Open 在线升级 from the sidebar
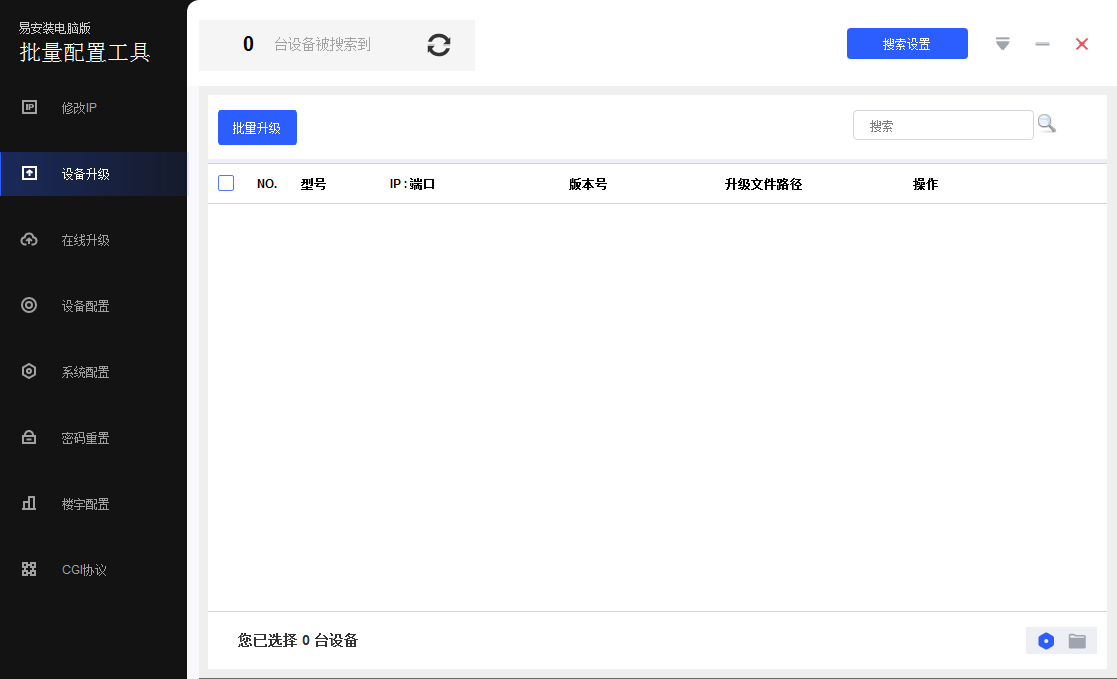This screenshot has height=679, width=1117. tap(84, 240)
